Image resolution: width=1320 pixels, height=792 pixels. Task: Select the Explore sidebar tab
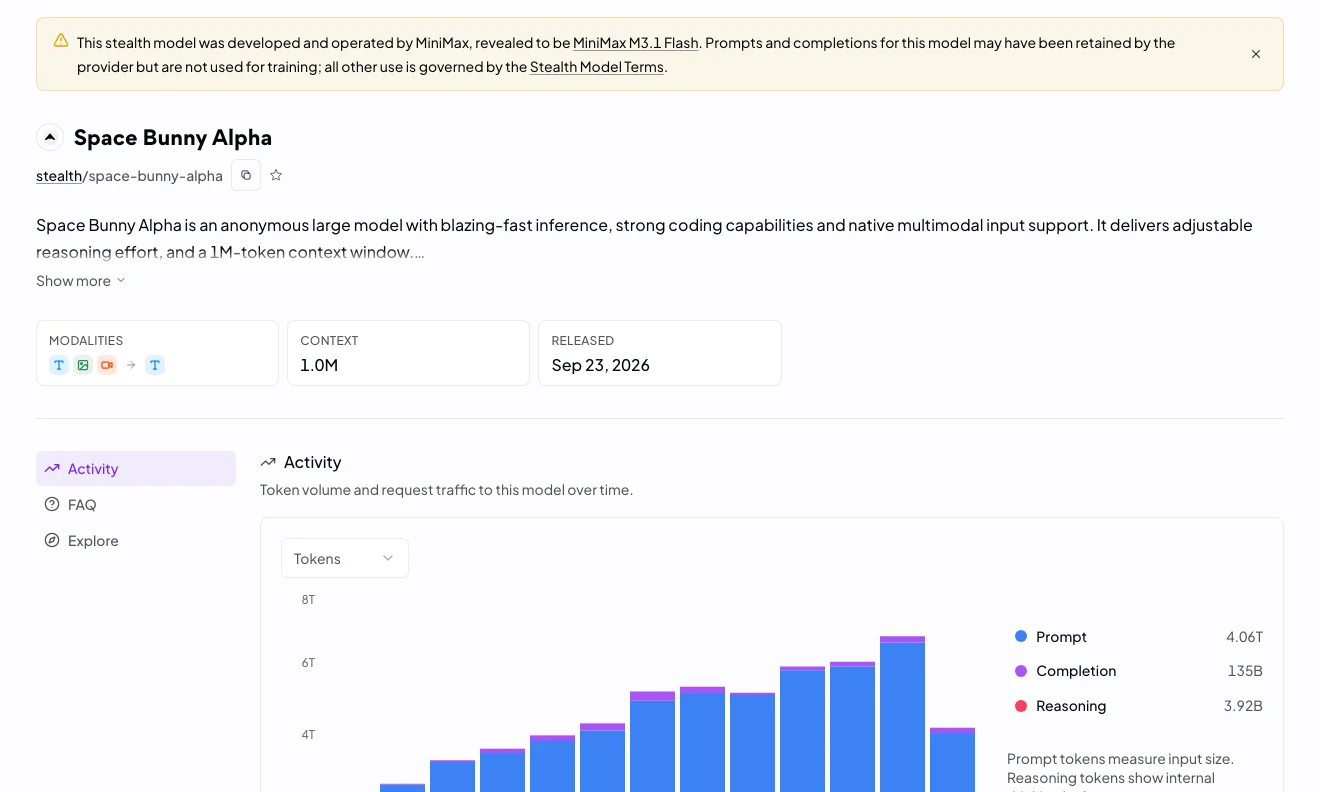tap(136, 541)
